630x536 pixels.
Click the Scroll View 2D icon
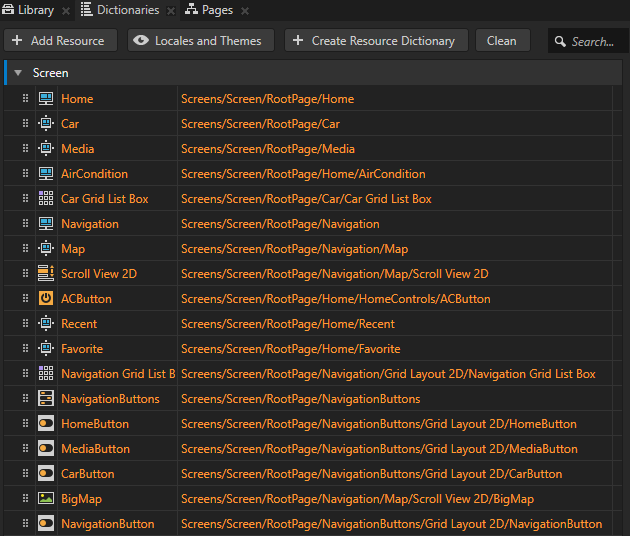click(x=46, y=274)
